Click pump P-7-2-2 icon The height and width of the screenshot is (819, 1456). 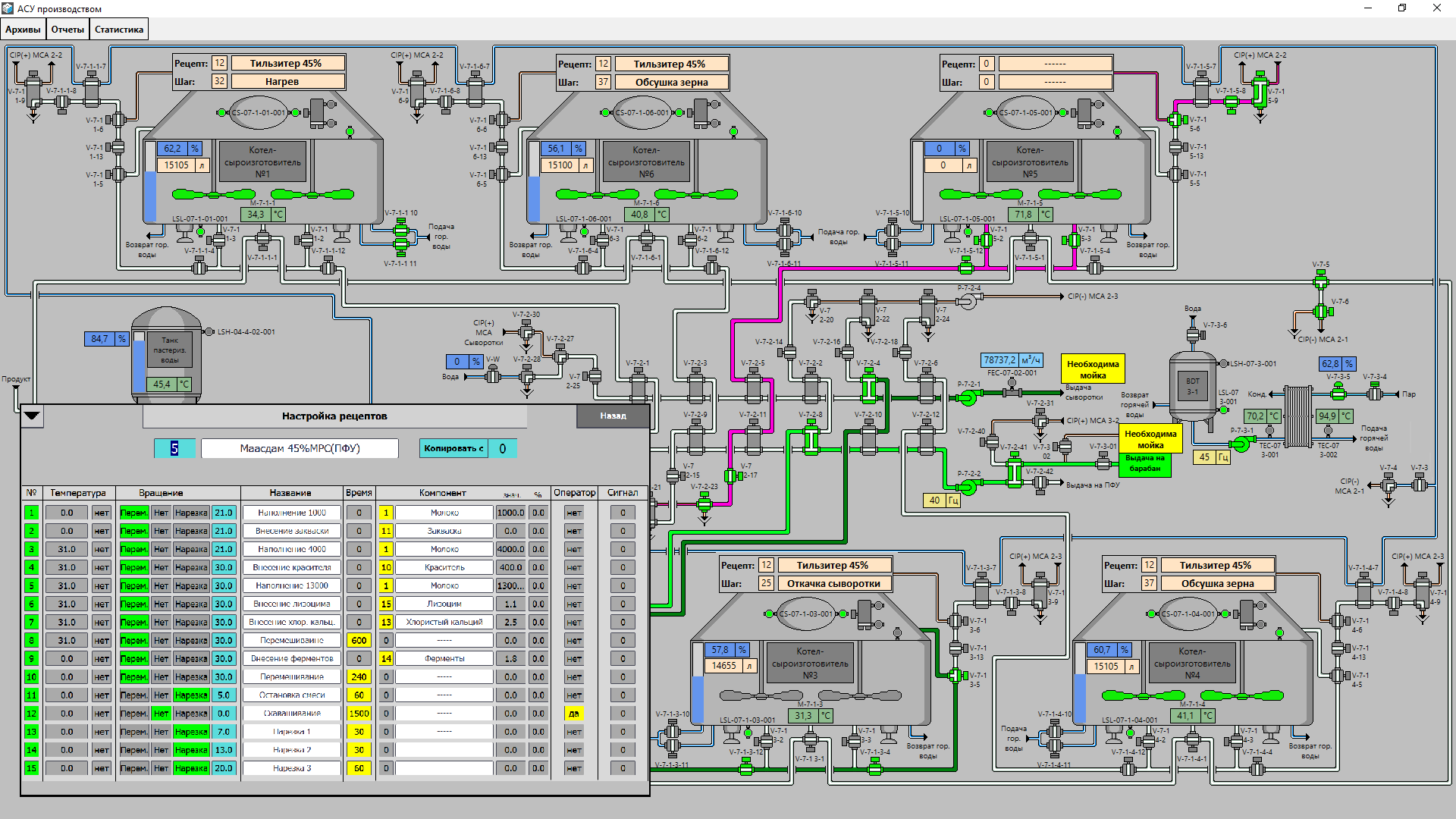pos(968,486)
